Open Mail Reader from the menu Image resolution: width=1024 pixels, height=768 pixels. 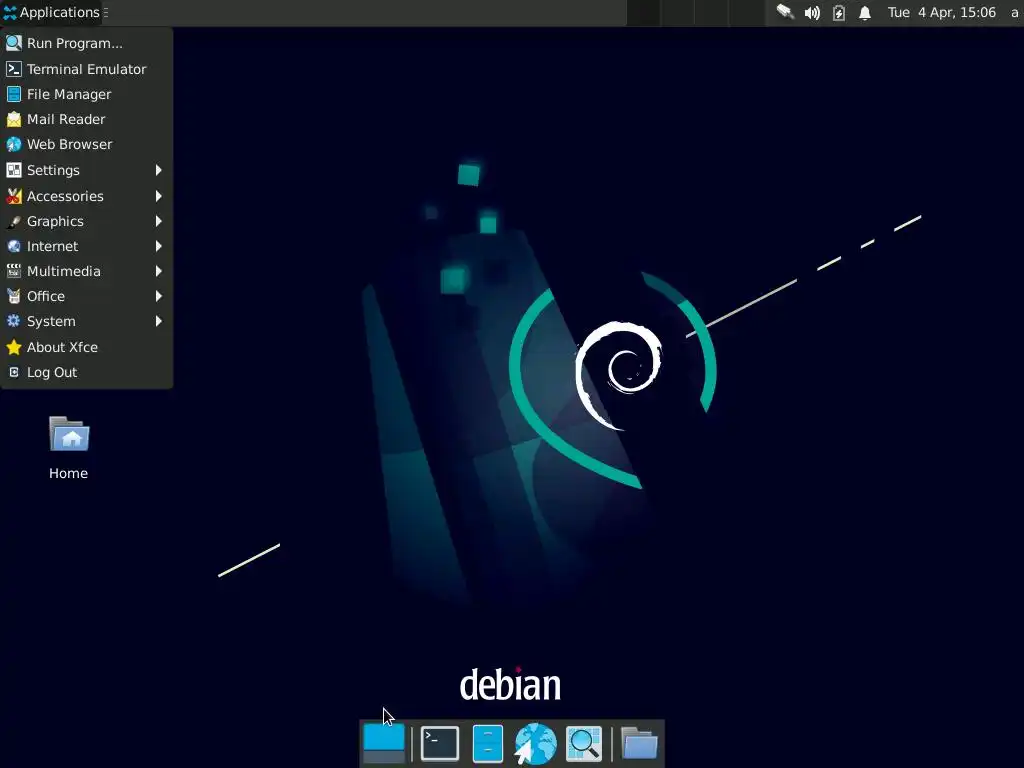86,119
